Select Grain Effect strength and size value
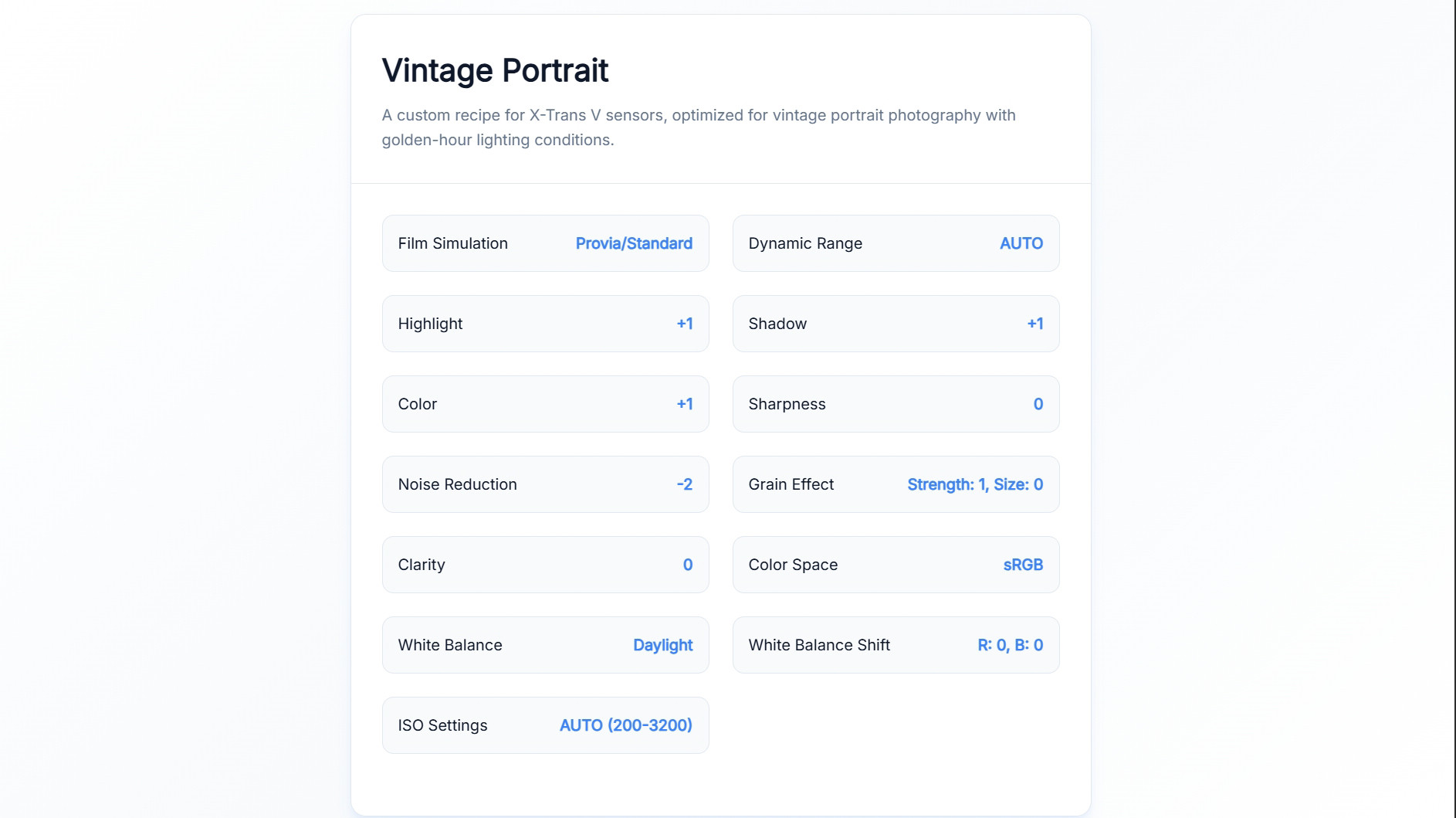 975,484
